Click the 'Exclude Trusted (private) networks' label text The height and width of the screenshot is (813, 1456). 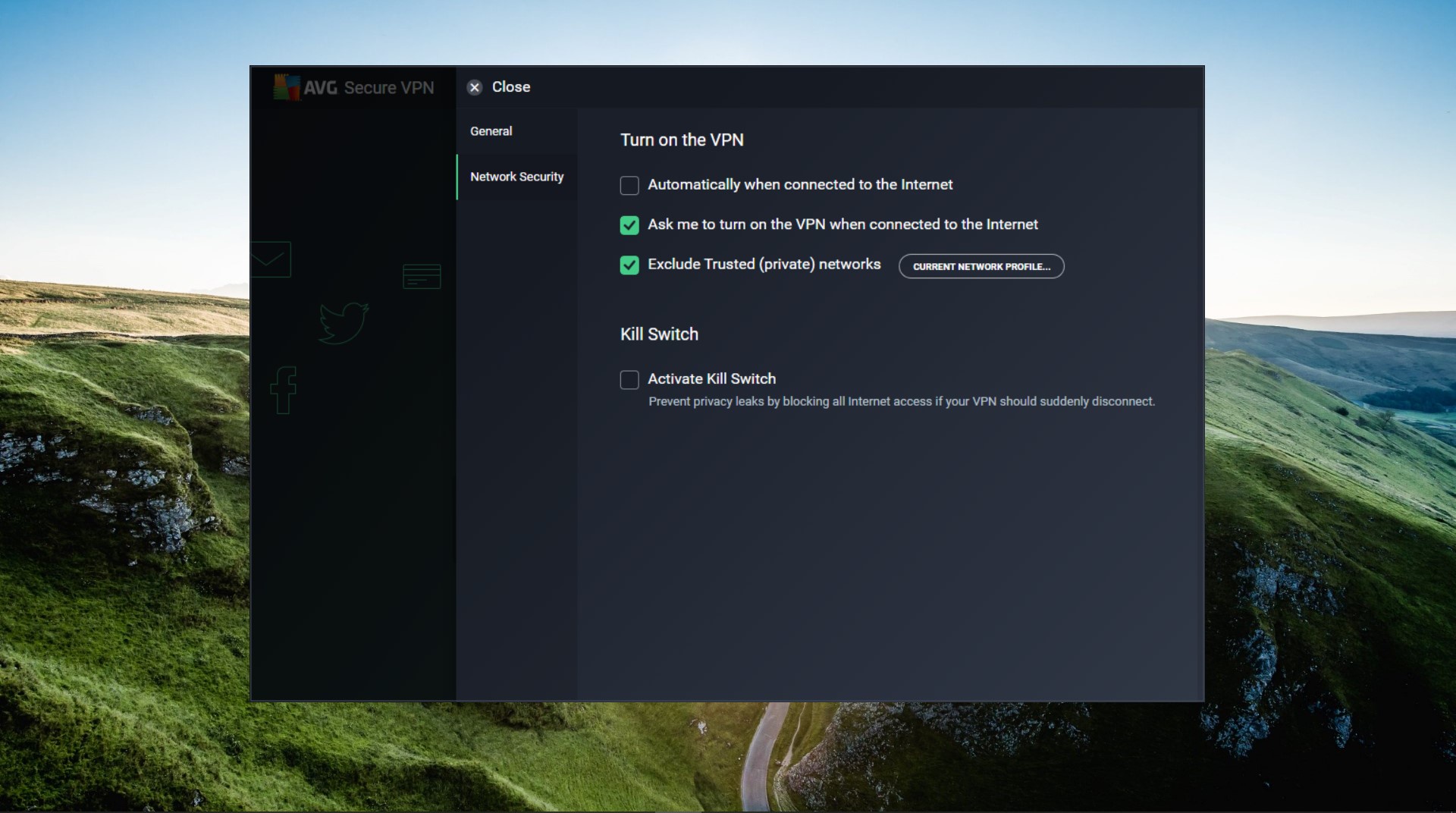[764, 265]
